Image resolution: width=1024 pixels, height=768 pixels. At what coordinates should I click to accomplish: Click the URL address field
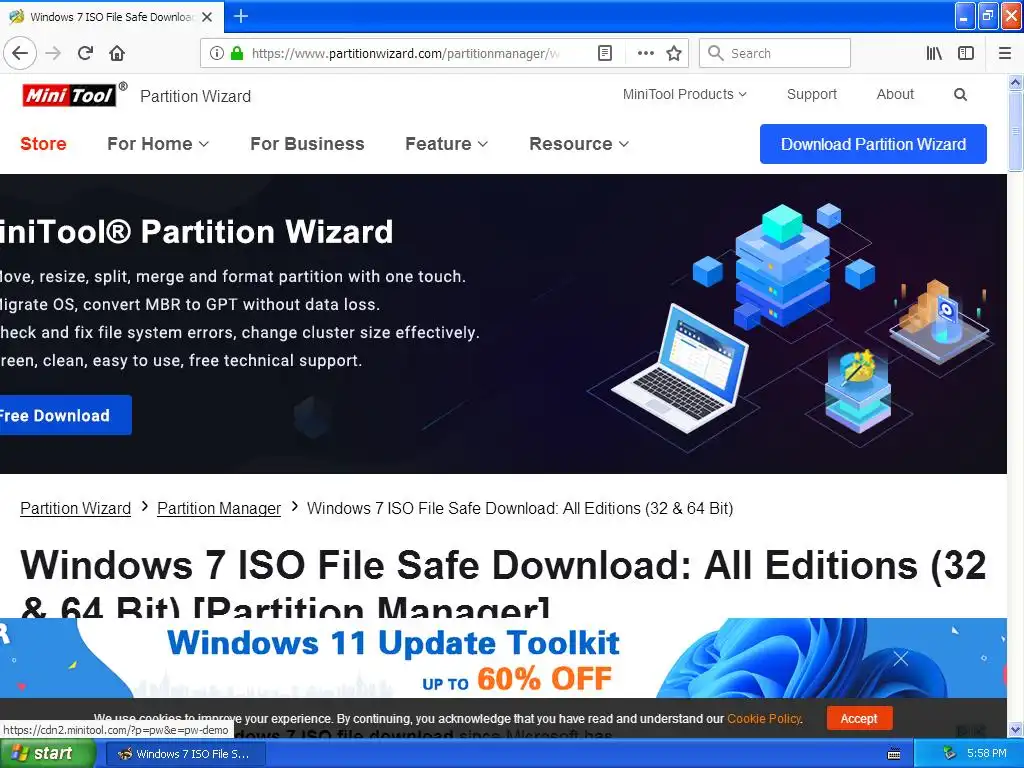[405, 54]
